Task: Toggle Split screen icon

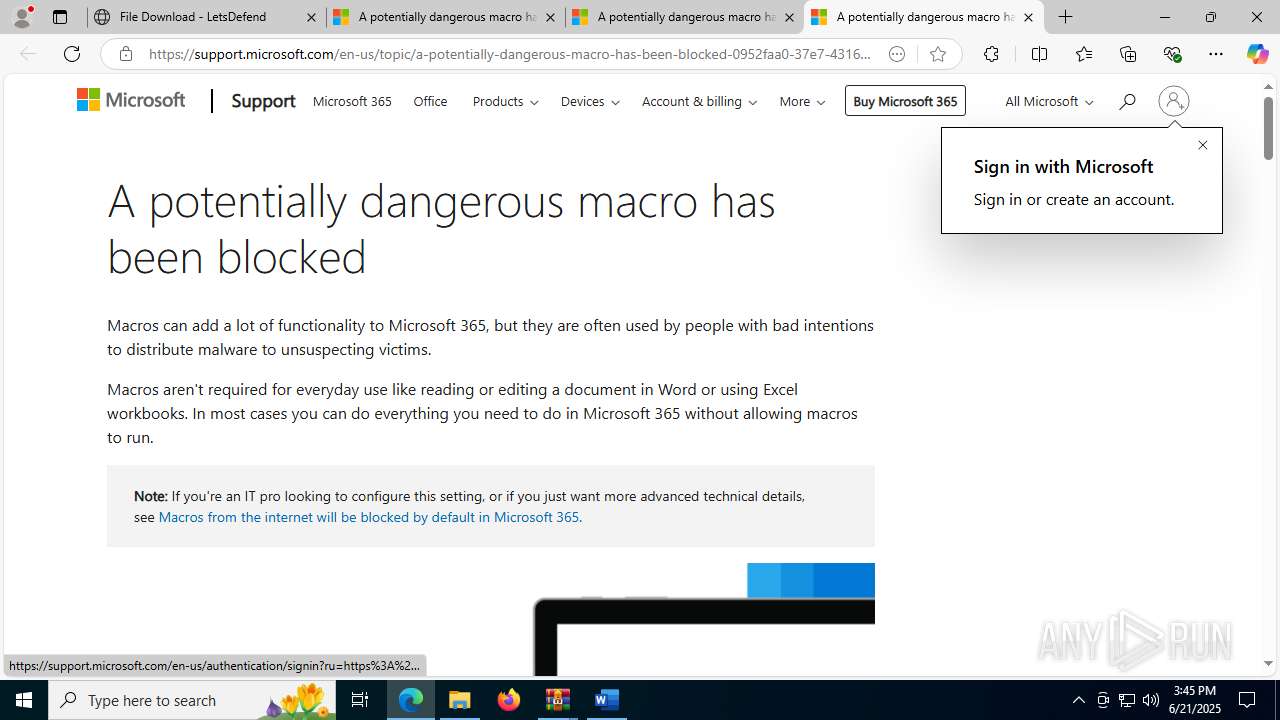Action: (x=1039, y=54)
